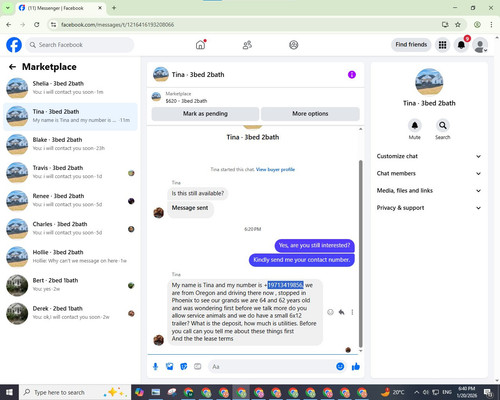Show hidden system tray icons
The height and width of the screenshot is (400, 500).
click(x=417, y=392)
